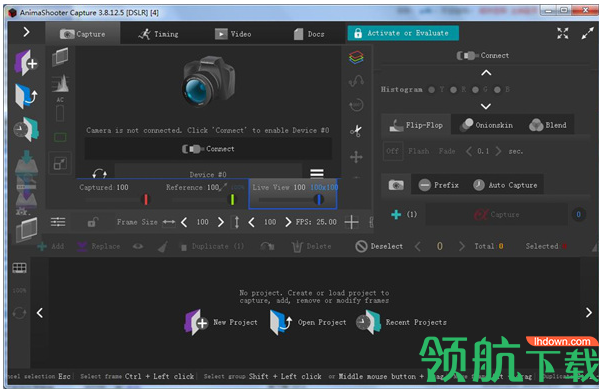Click the camera snapshot icon left of Prefix
Screen dimensions: 599x389
click(x=396, y=185)
